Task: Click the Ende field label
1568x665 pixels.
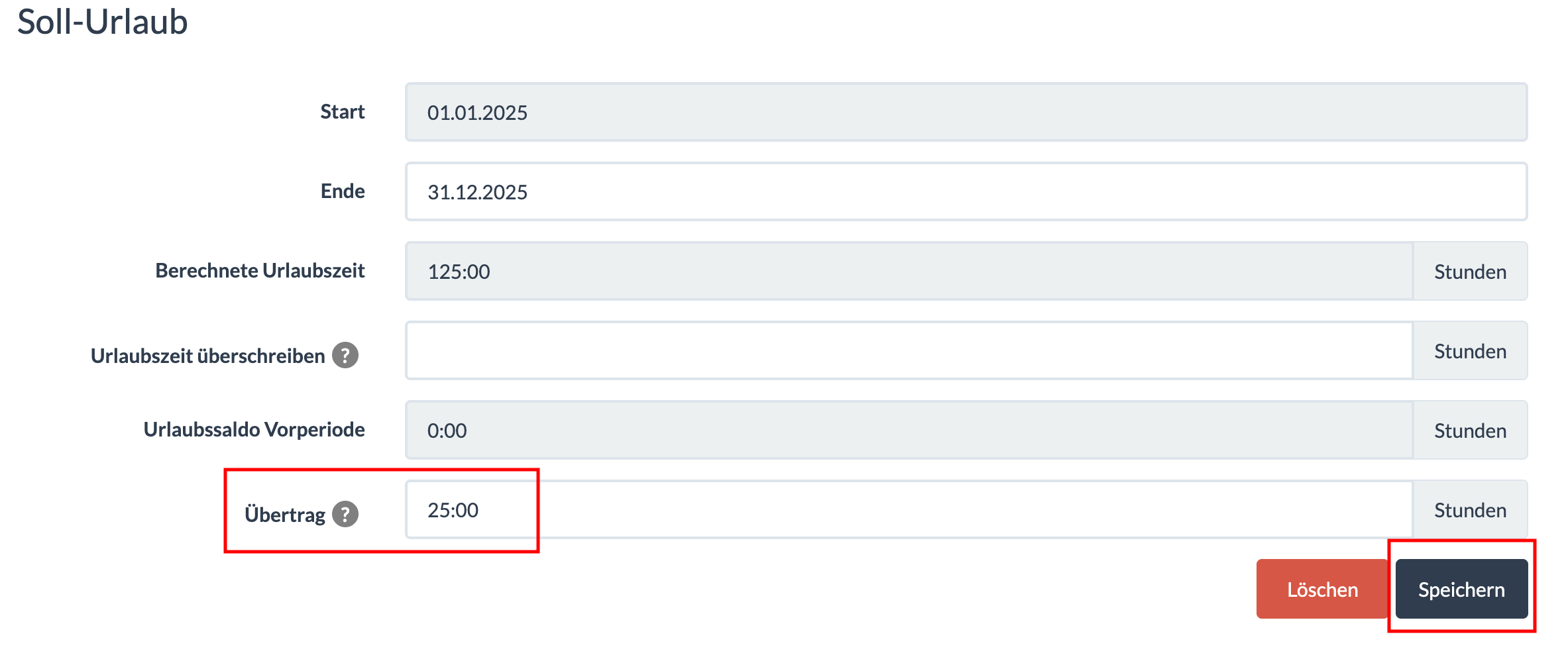Action: 343,191
